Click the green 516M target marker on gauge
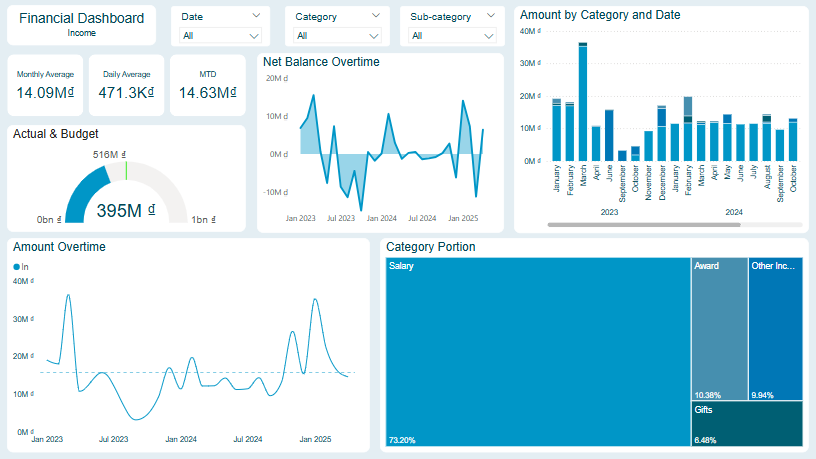816x459 pixels. [x=126, y=170]
